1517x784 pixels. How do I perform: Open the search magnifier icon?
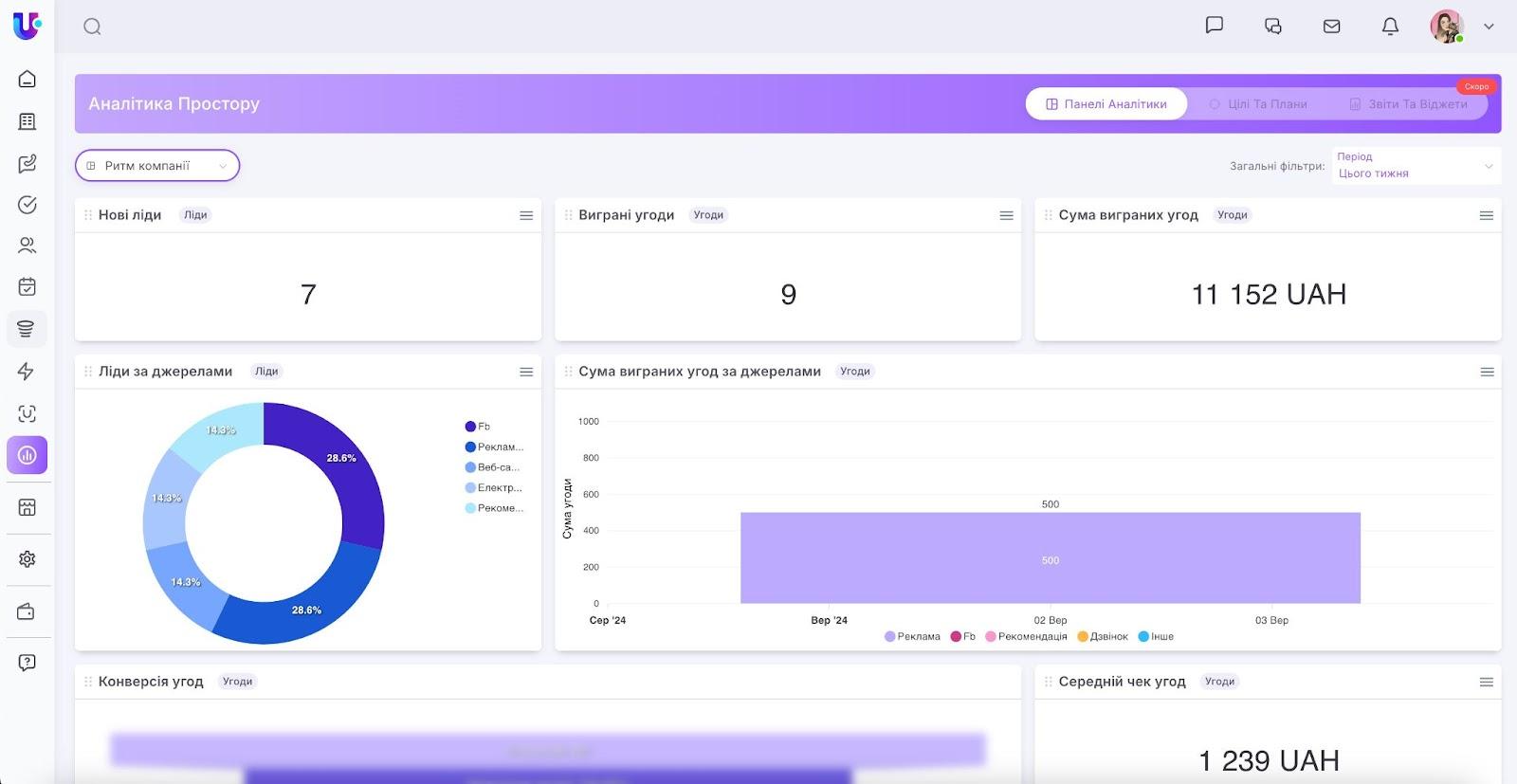coord(92,27)
